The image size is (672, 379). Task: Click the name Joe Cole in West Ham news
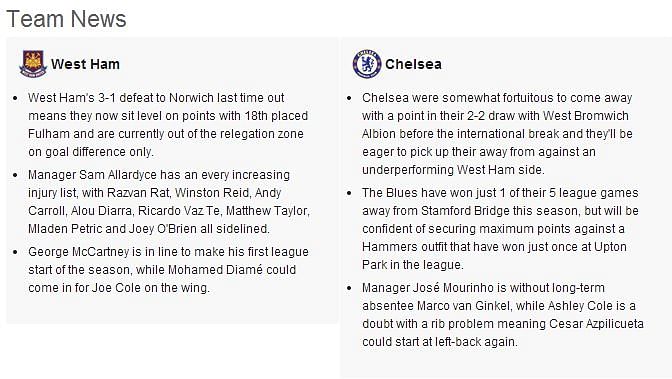pos(116,288)
